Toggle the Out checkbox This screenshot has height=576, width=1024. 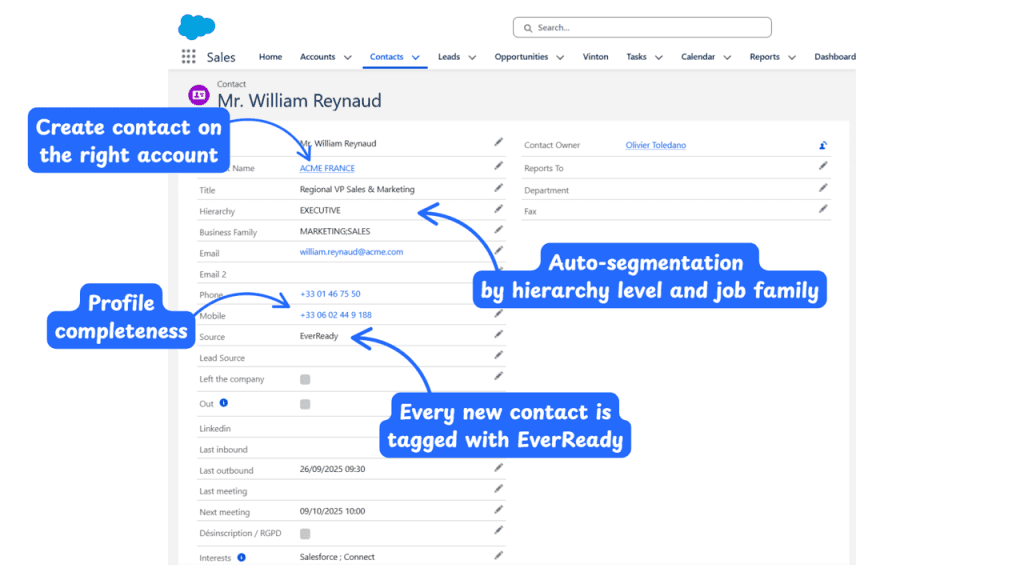tap(305, 404)
